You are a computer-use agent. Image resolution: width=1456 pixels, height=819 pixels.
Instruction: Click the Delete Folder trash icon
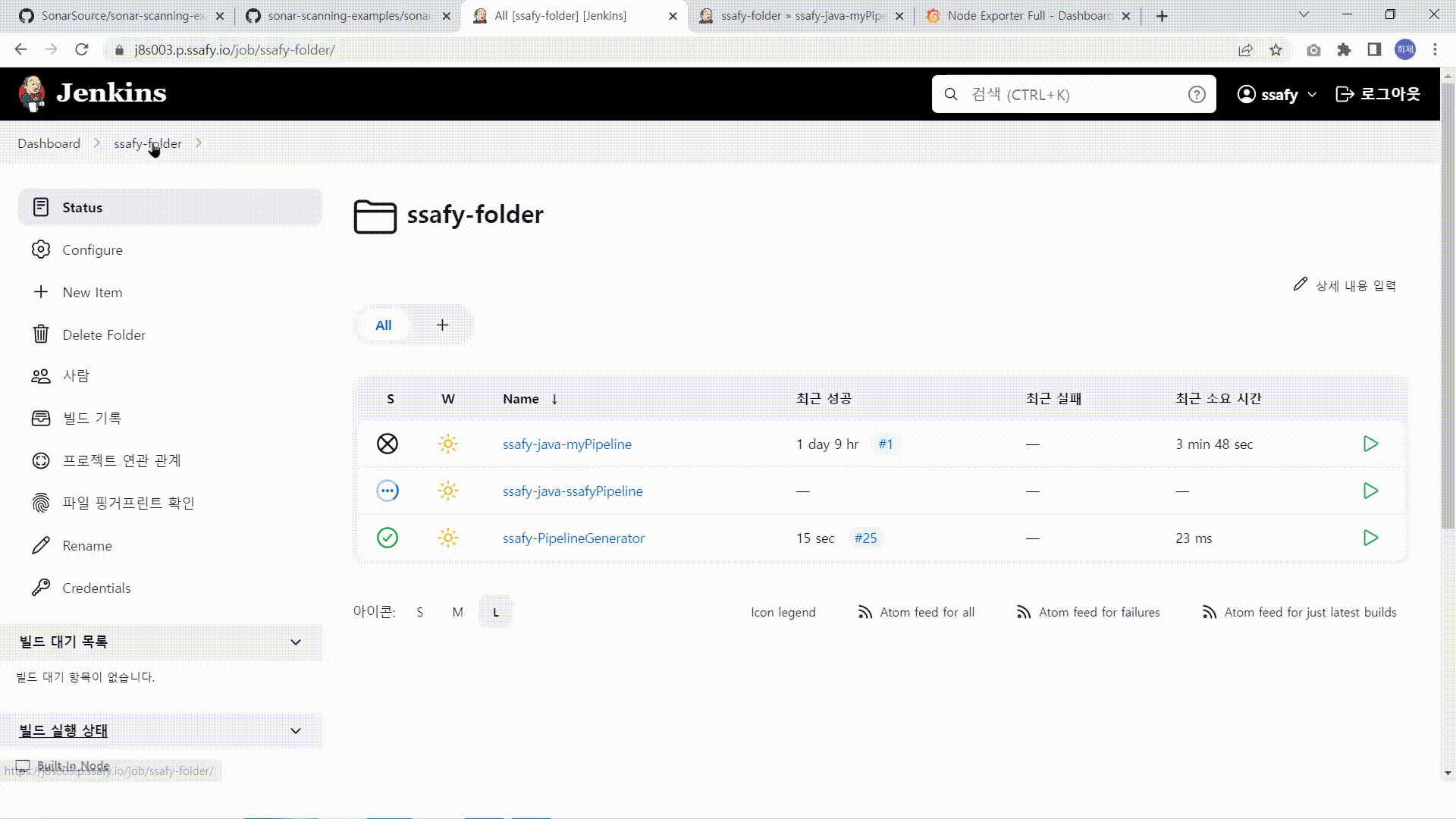[41, 334]
